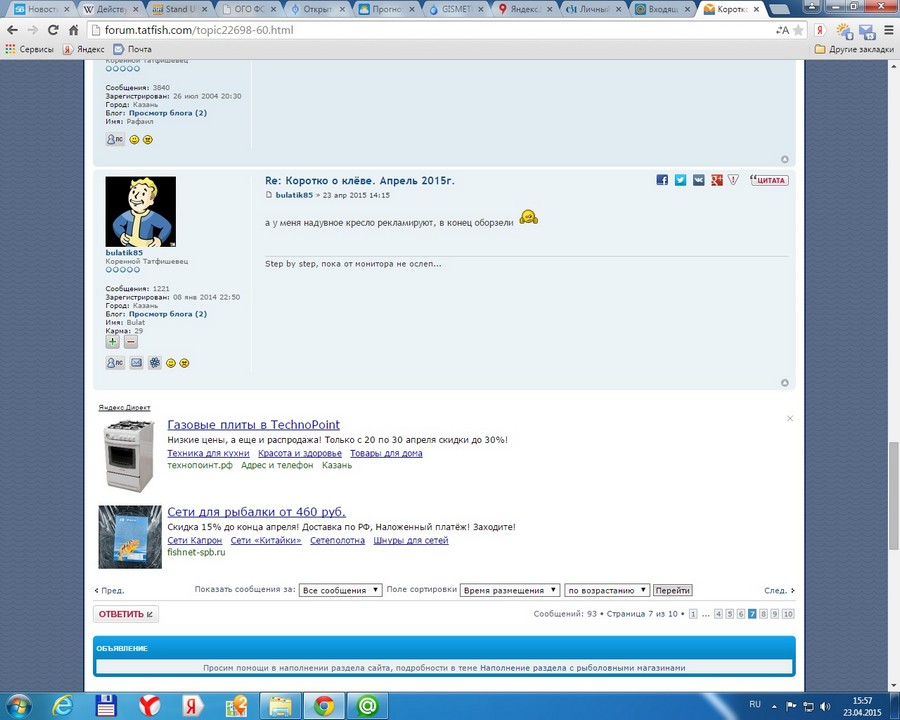Image resolution: width=900 pixels, height=720 pixels.
Task: Share the post on Facebook
Action: coord(662,180)
